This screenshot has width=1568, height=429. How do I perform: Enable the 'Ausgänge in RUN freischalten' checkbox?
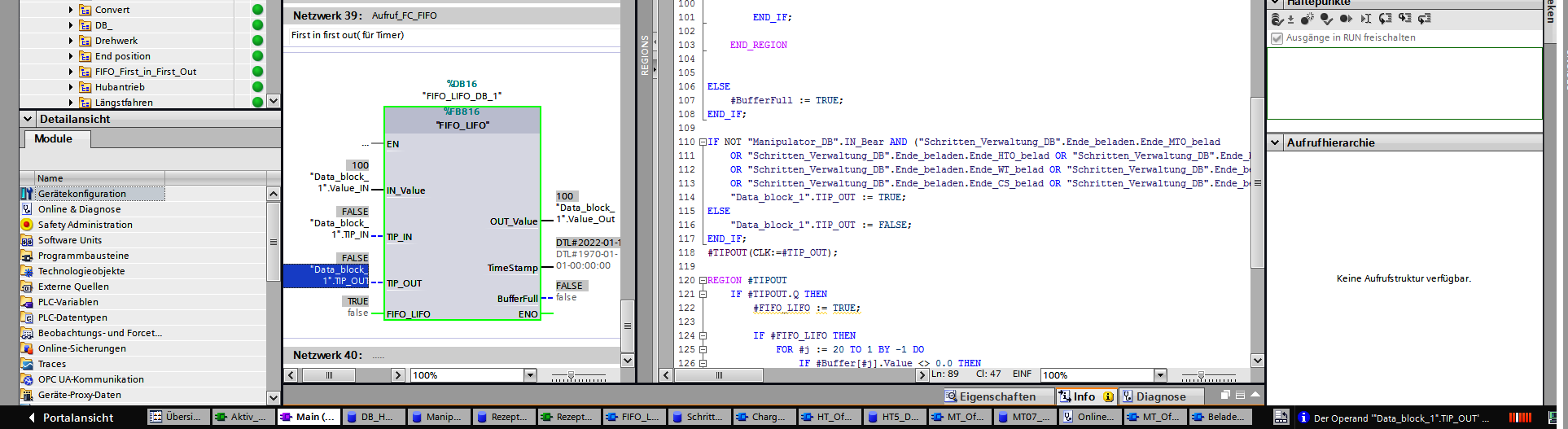pos(1277,38)
